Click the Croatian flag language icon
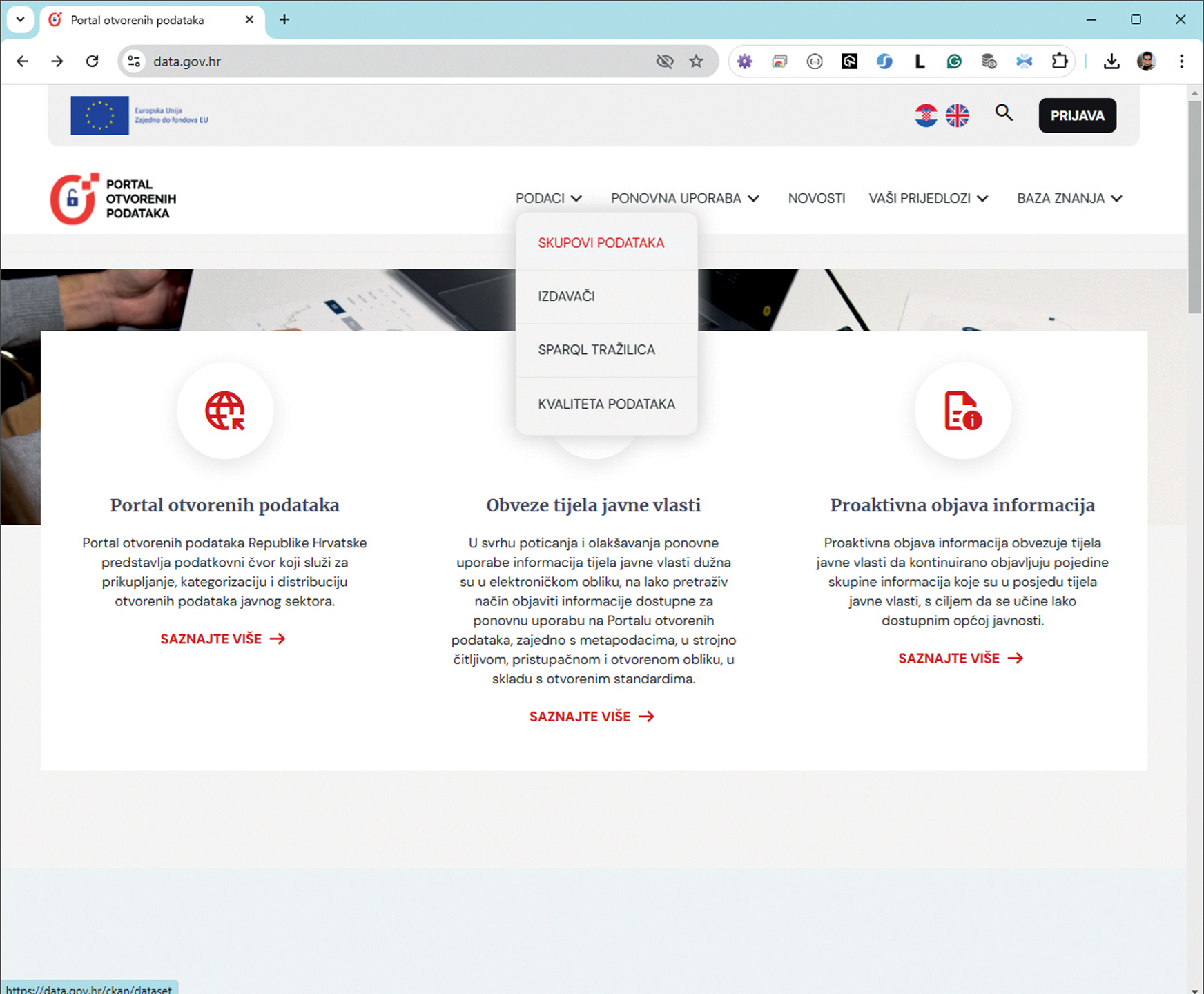 click(925, 115)
